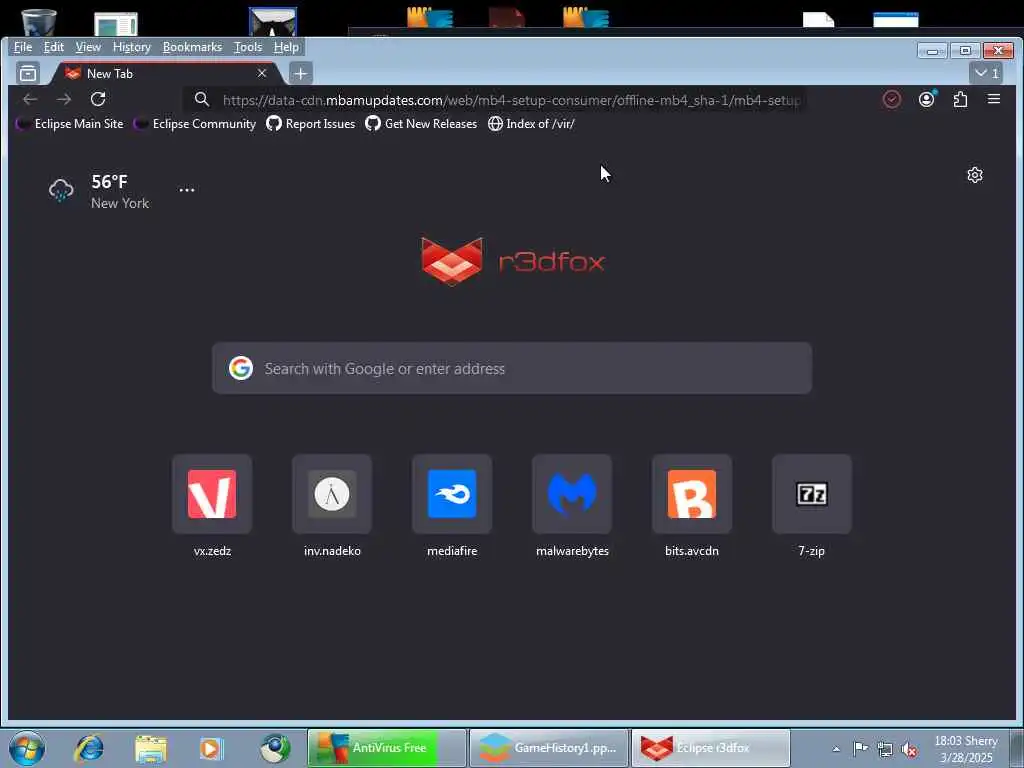1024x768 pixels.
Task: Open Index of /vir/ bookmark
Action: click(x=531, y=123)
